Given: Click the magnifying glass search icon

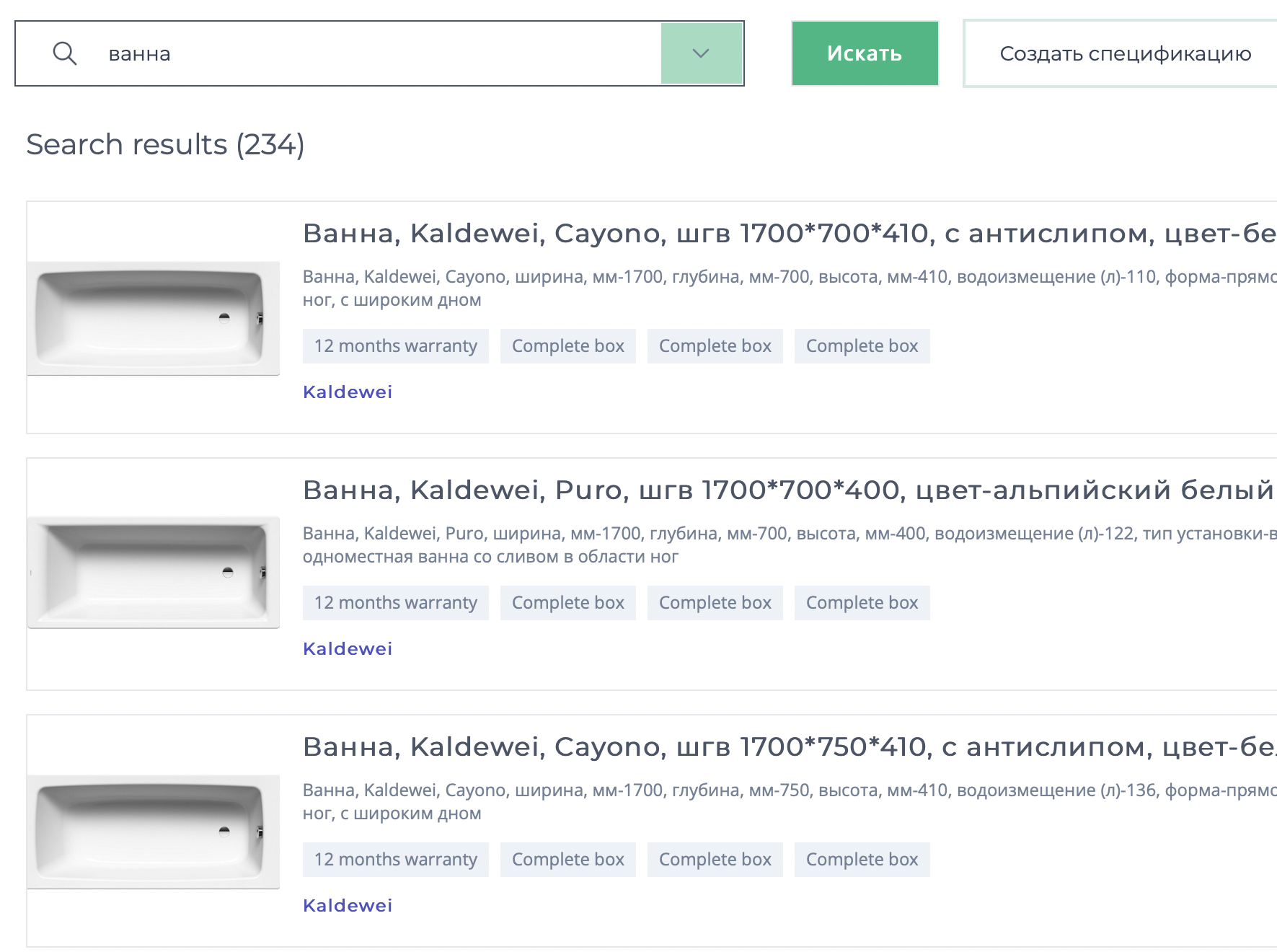Looking at the screenshot, I should 66,53.
